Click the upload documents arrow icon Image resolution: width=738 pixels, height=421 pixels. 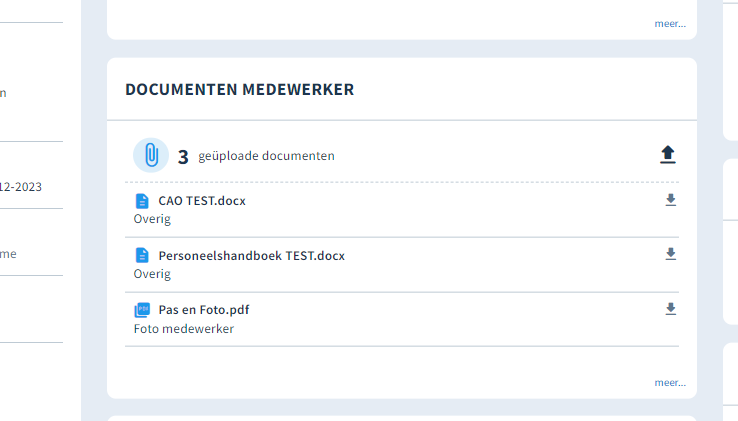click(667, 155)
